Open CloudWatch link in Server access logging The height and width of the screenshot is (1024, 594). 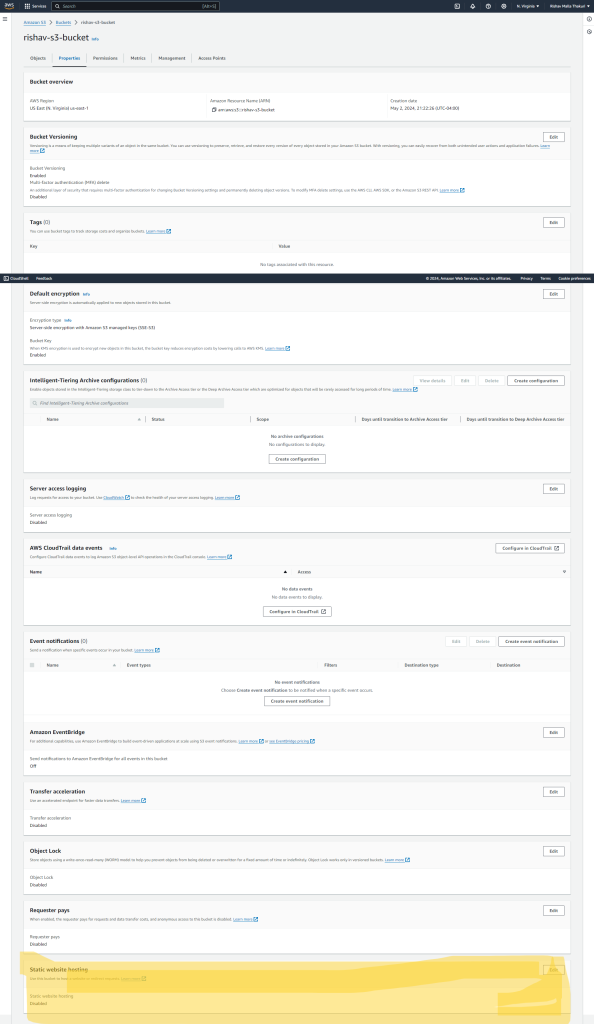pos(116,498)
